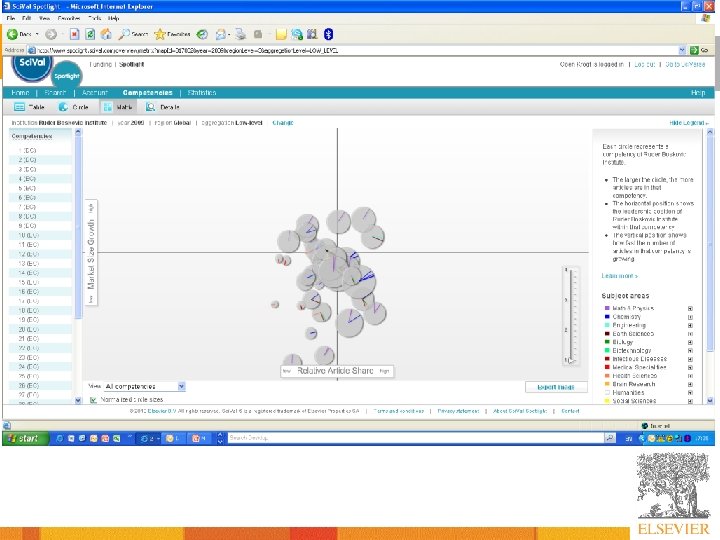Open the Account navigation tab

pyautogui.click(x=95, y=93)
